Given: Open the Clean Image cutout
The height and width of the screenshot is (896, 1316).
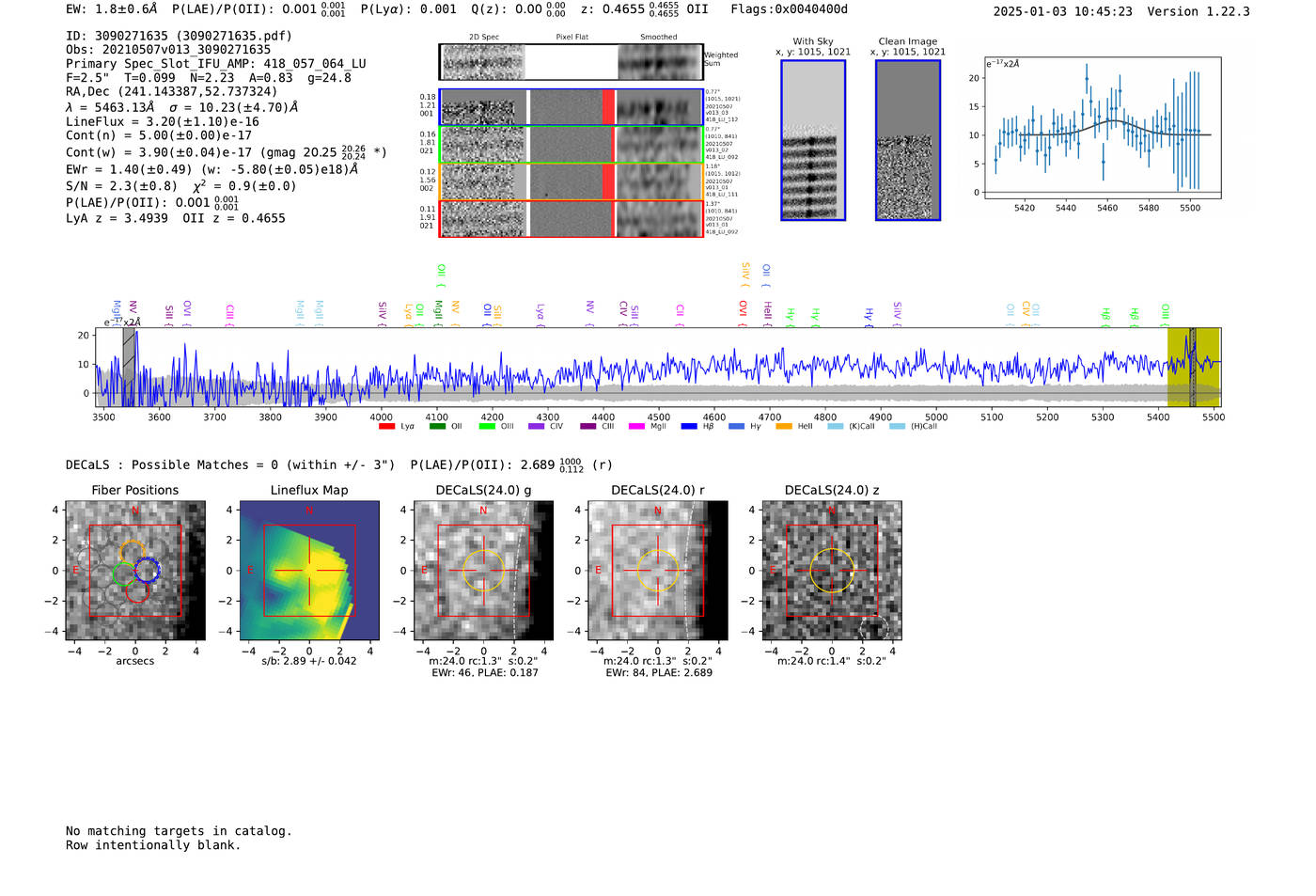Looking at the screenshot, I should tap(908, 140).
